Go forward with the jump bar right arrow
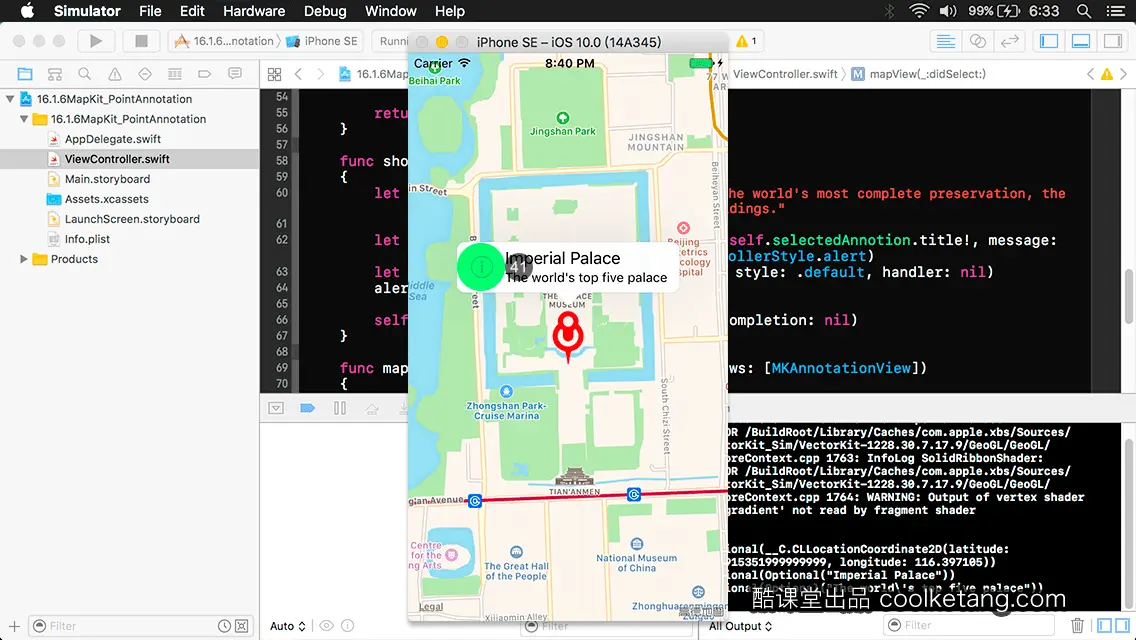This screenshot has height=640, width=1136. click(320, 74)
